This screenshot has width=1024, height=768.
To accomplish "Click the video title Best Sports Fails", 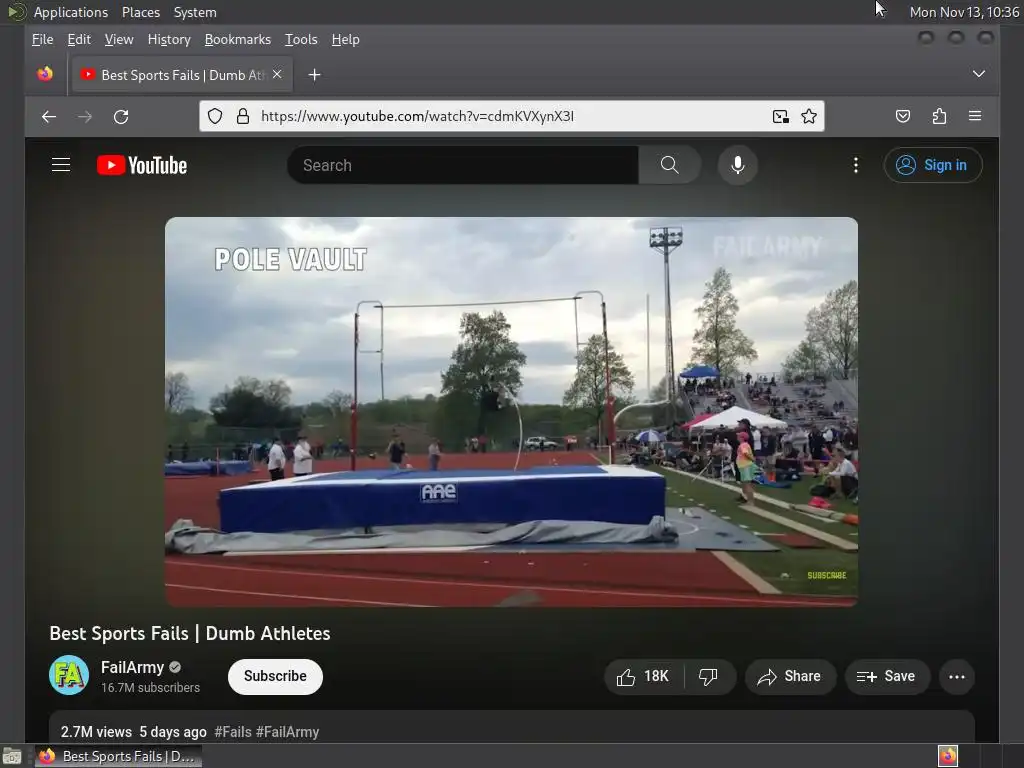I will click(x=190, y=633).
